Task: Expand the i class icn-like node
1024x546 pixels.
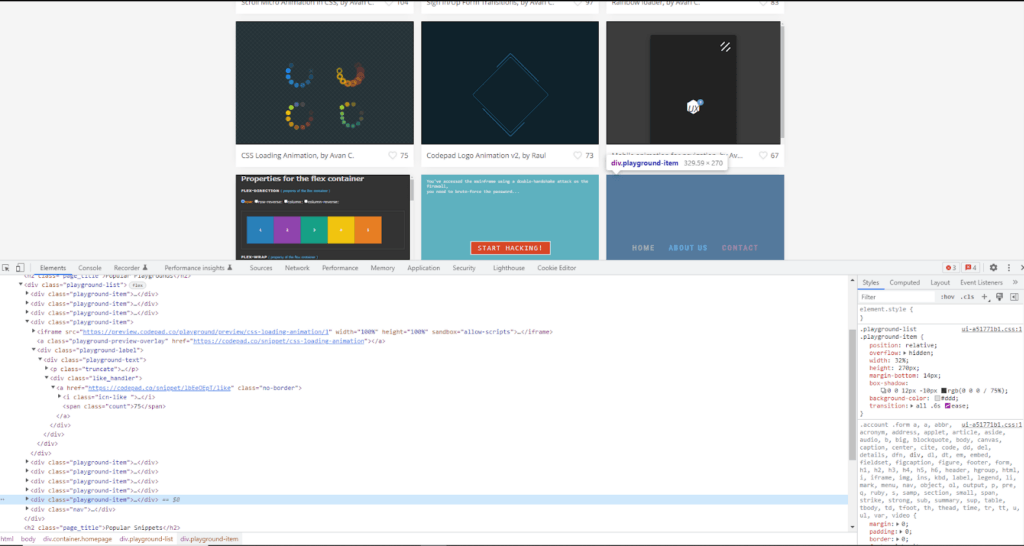Action: pos(59,396)
